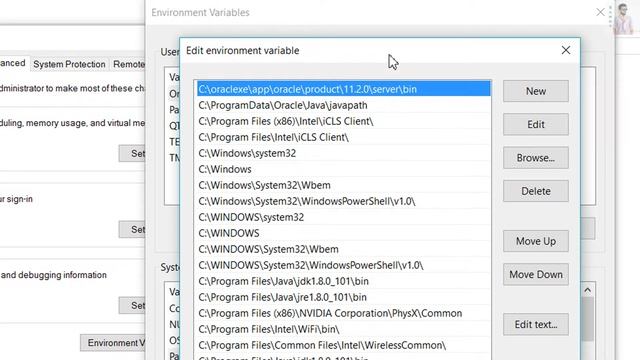Select C:\ProgramData\Oracle\Java\javapath entry

coord(343,105)
